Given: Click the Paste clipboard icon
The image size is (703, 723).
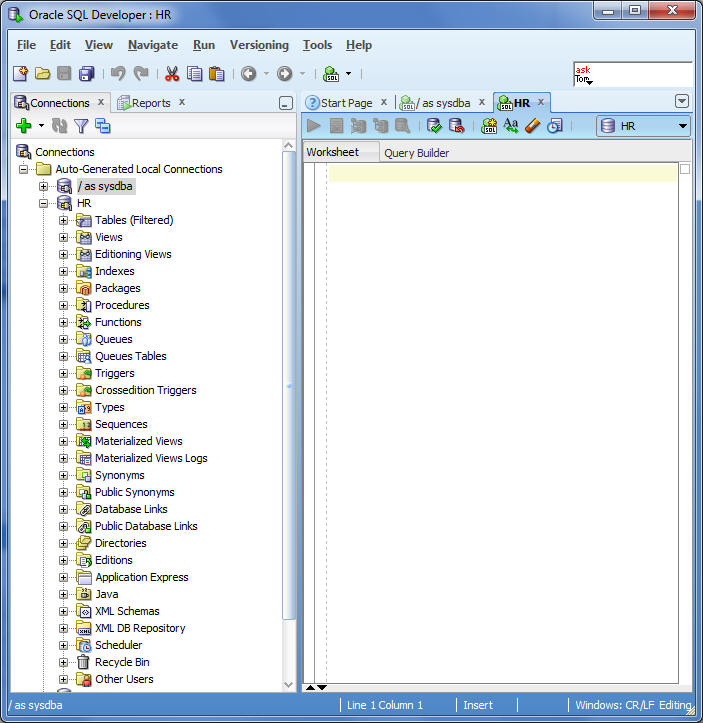Looking at the screenshot, I should (x=216, y=73).
